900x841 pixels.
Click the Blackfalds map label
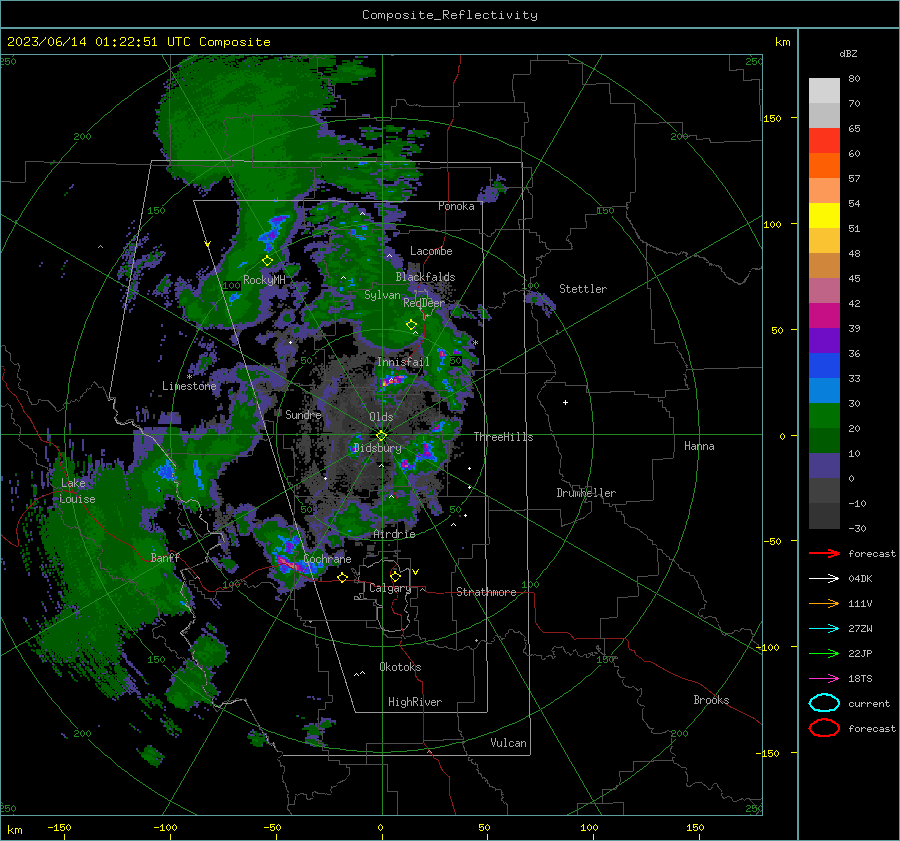click(x=425, y=277)
